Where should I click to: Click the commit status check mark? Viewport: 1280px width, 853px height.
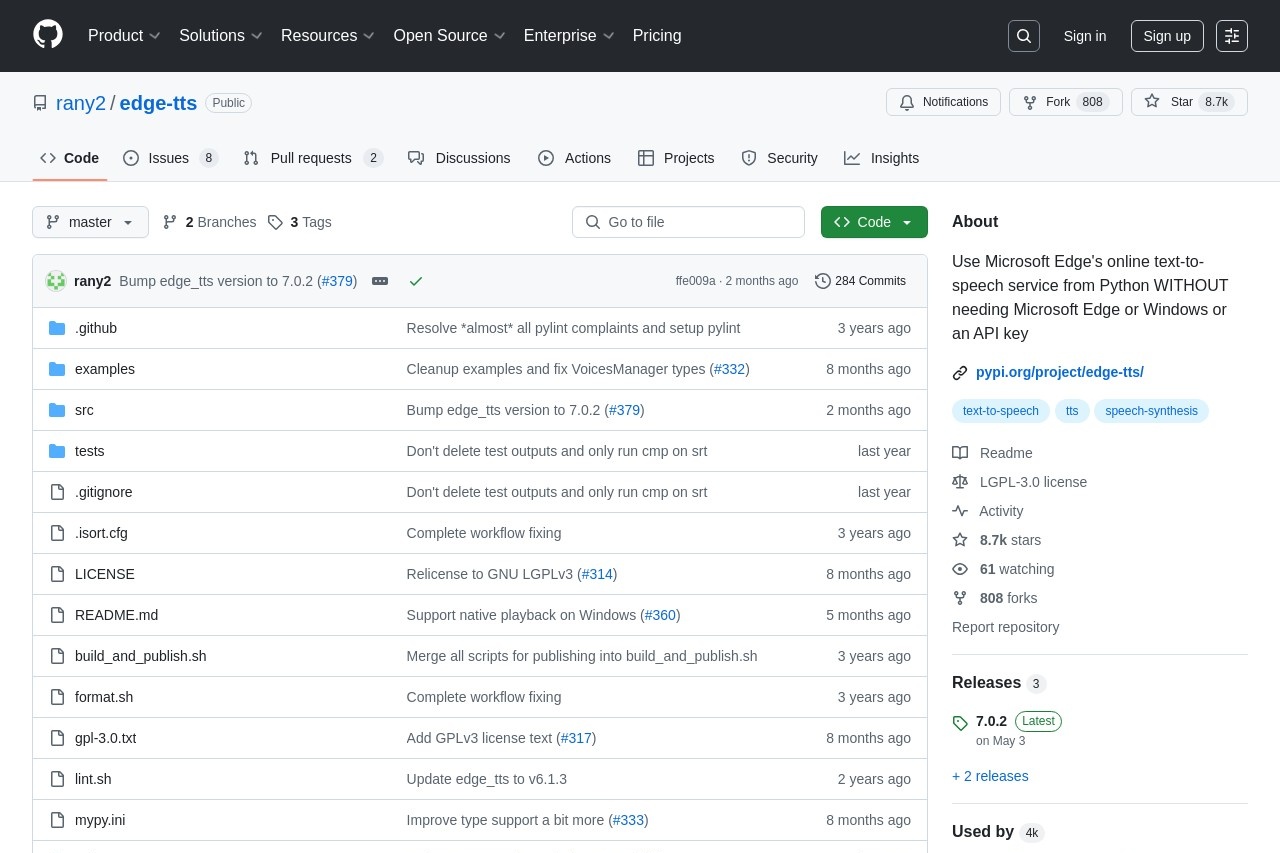[416, 281]
